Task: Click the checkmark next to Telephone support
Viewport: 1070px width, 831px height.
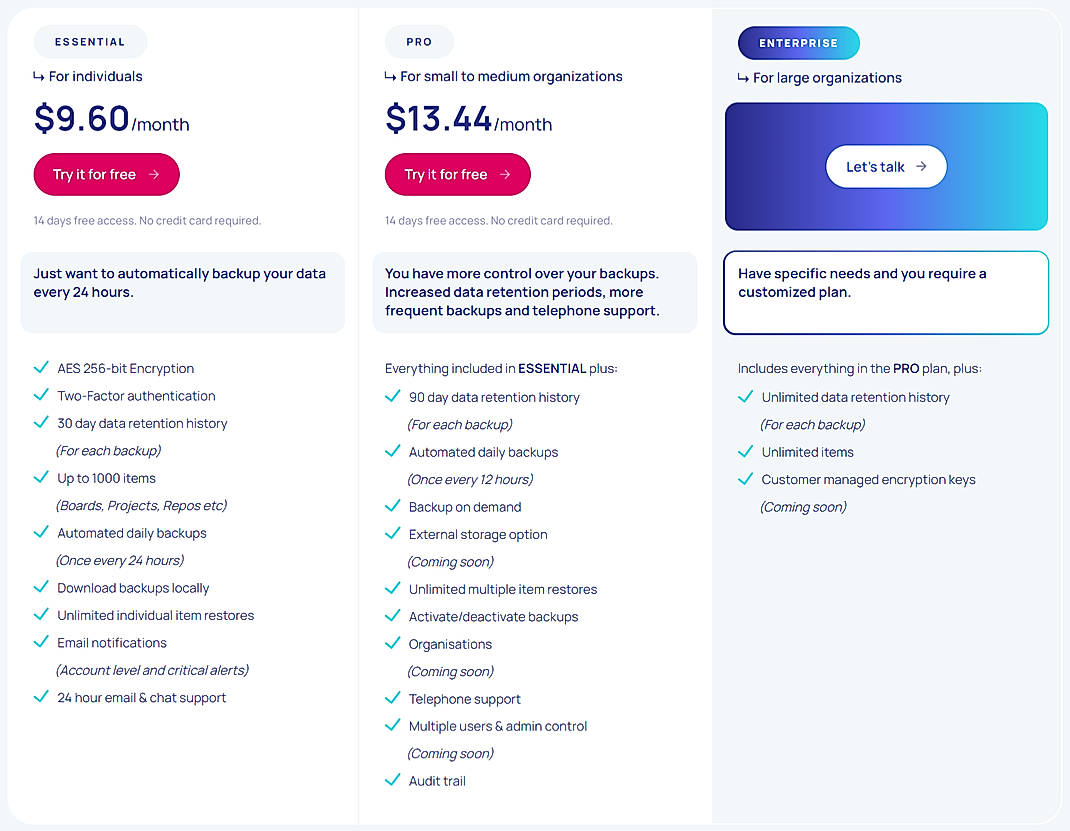Action: click(391, 699)
